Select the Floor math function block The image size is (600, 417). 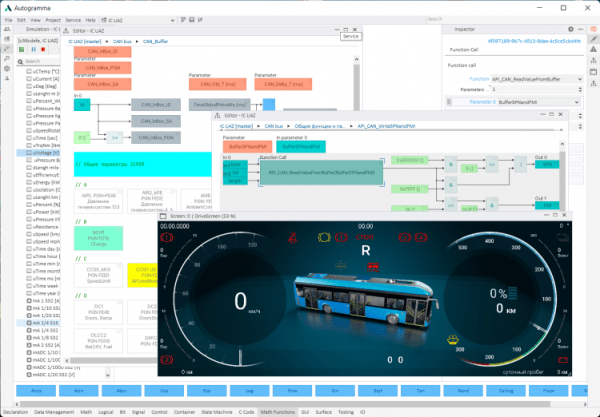(548, 391)
